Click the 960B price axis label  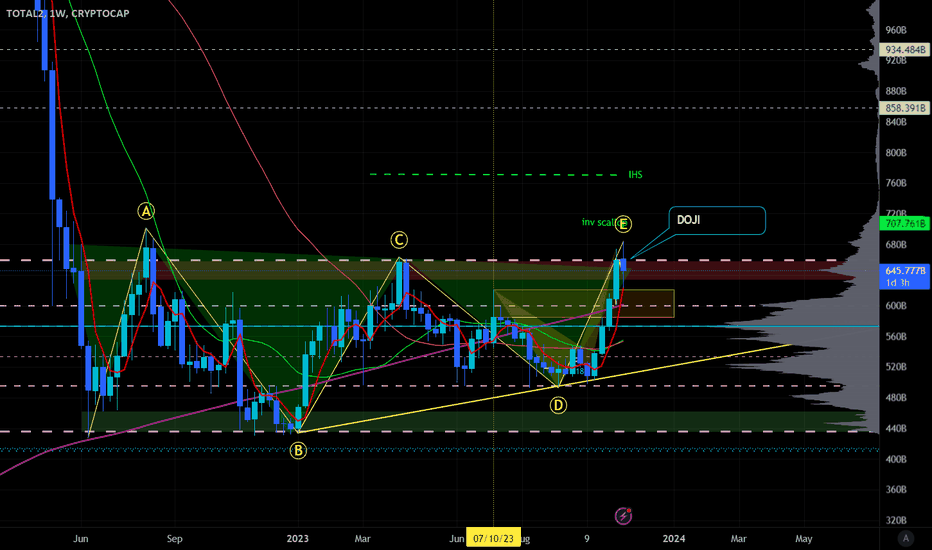[x=896, y=30]
